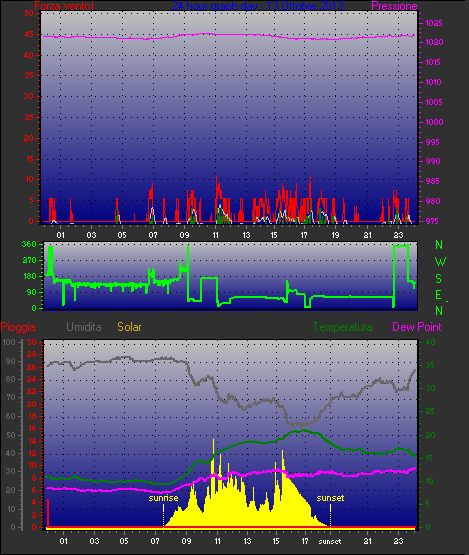Viewport: 469px width, 555px height.
Task: Click the W compass letter beside direction graph
Action: [440, 262]
